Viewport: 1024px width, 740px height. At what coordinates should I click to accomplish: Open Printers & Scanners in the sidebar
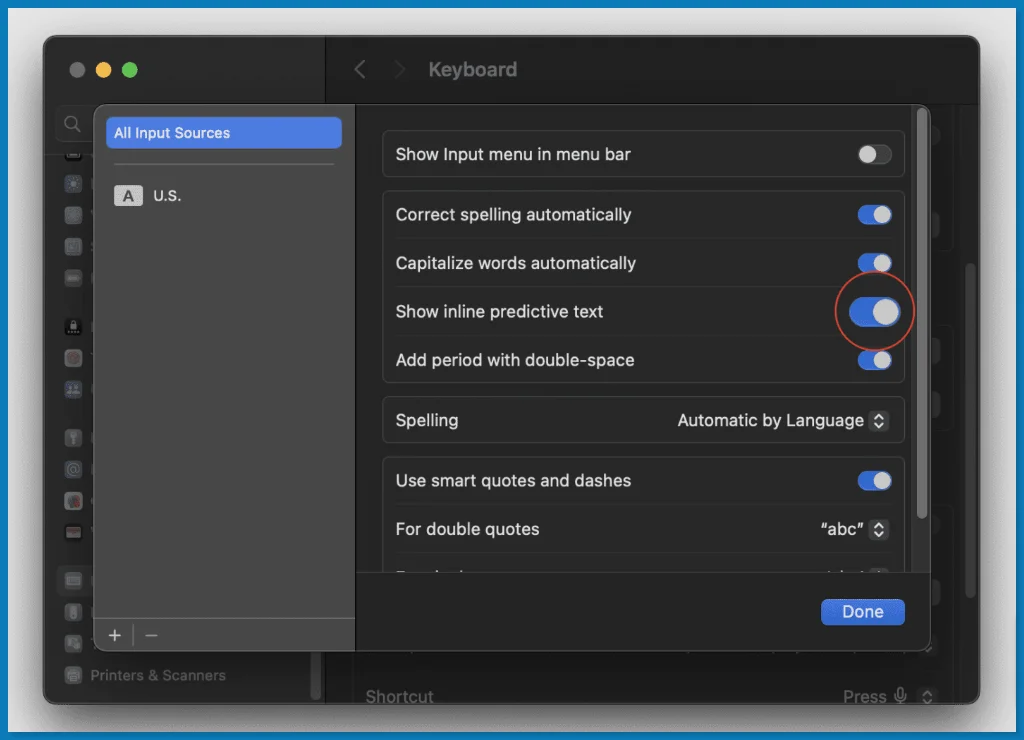[157, 675]
